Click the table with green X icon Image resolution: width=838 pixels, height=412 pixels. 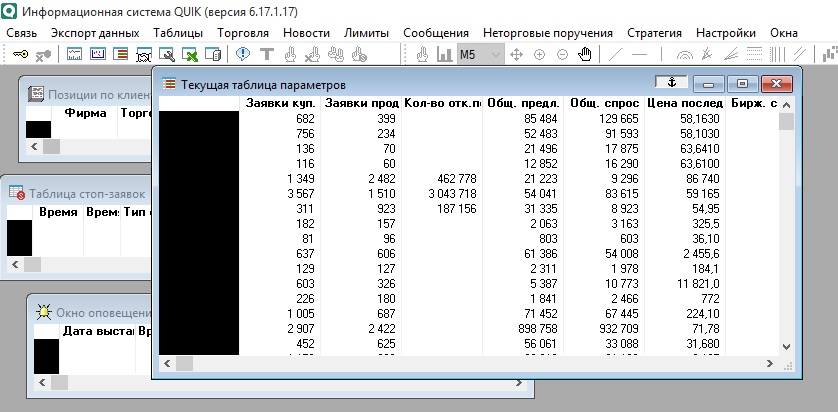pyautogui.click(x=191, y=54)
